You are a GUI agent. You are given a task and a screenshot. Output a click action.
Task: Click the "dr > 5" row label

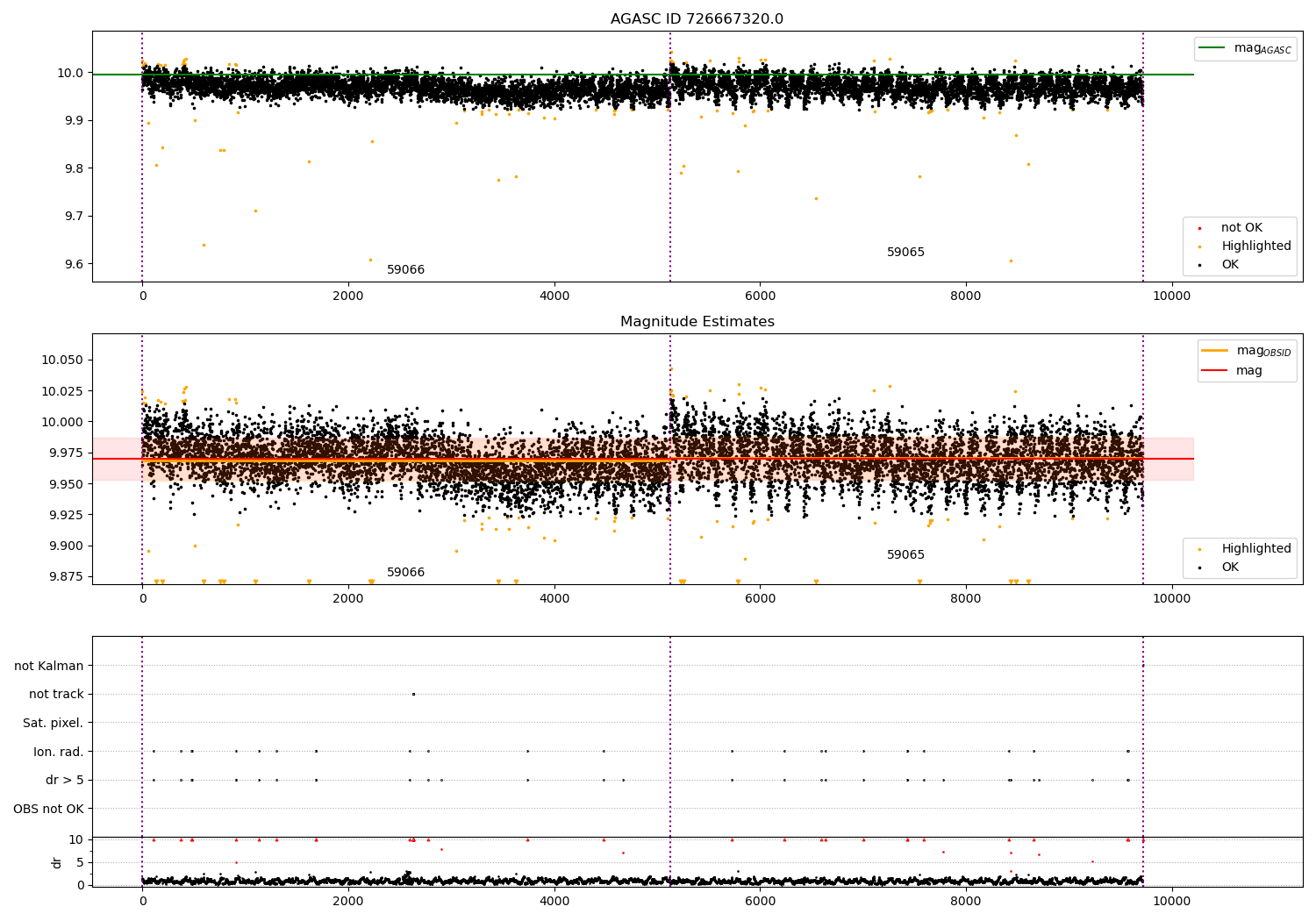[65, 780]
